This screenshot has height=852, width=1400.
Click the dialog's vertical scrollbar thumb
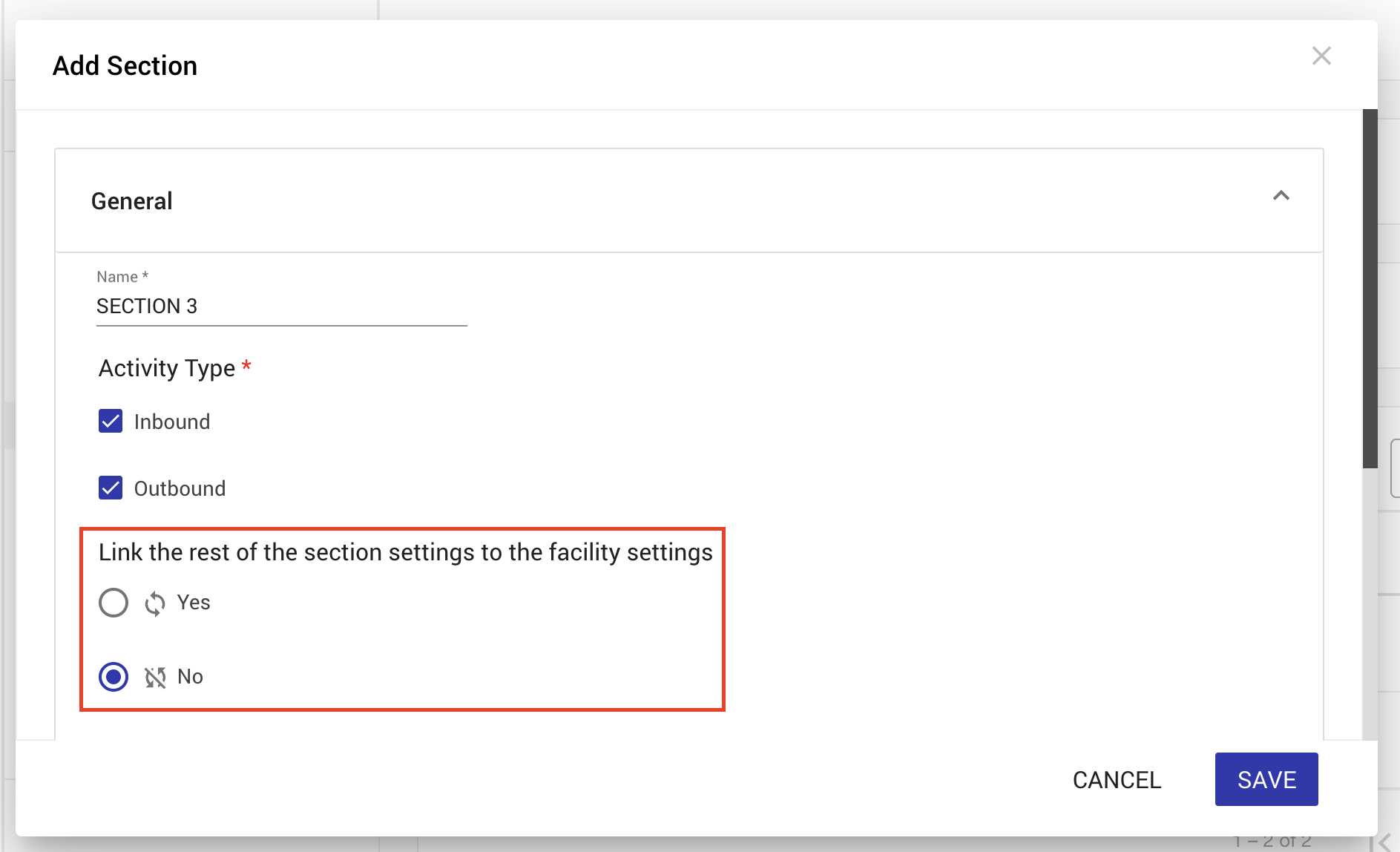point(1370,289)
